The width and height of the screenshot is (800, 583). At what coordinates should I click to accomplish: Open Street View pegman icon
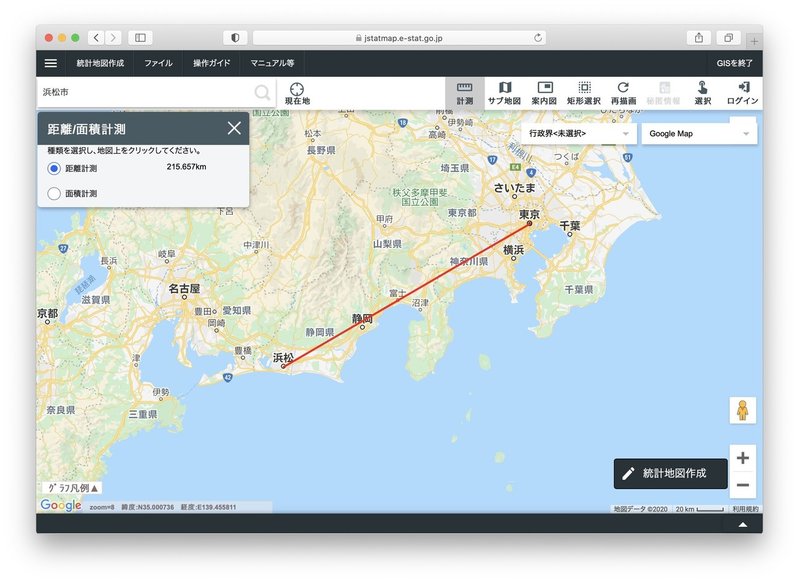pos(742,410)
